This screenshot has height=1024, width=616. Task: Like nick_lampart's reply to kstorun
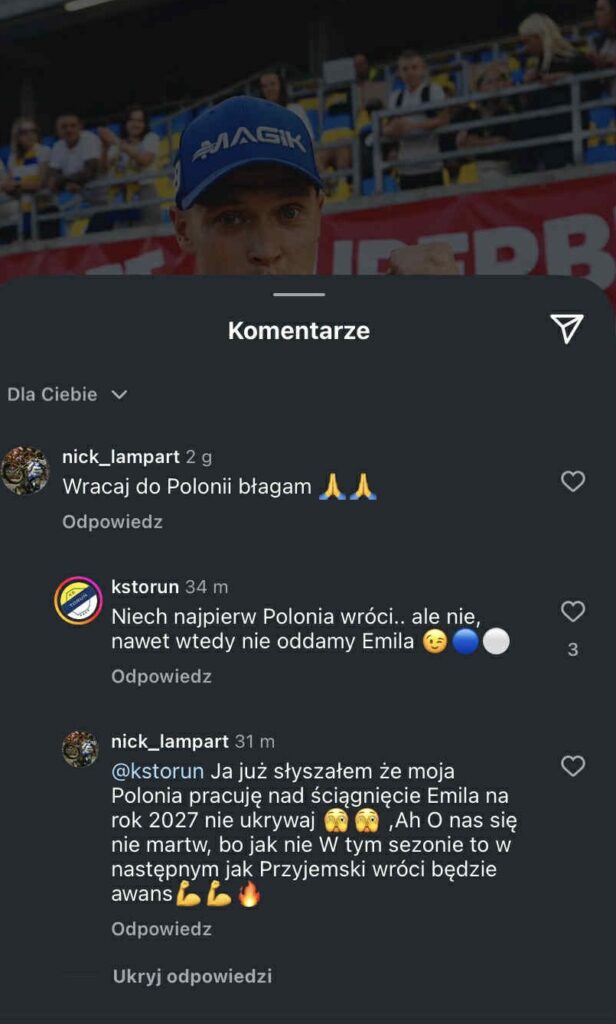pyautogui.click(x=572, y=767)
